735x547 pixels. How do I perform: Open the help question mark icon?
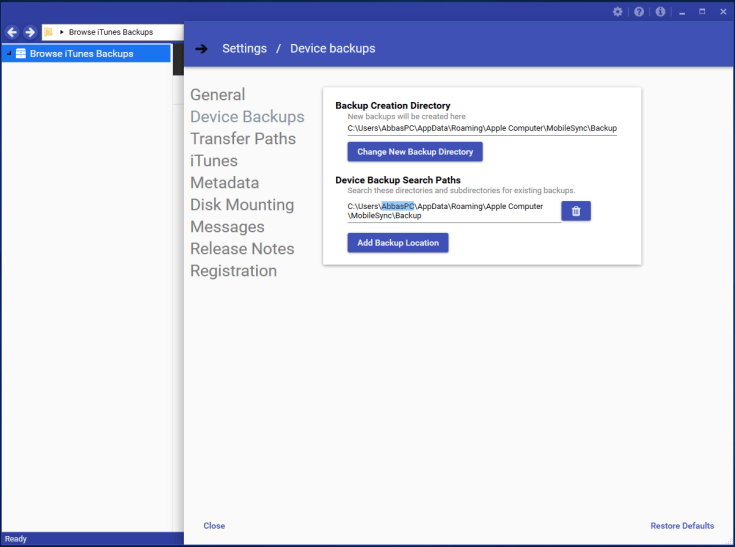[x=639, y=12]
